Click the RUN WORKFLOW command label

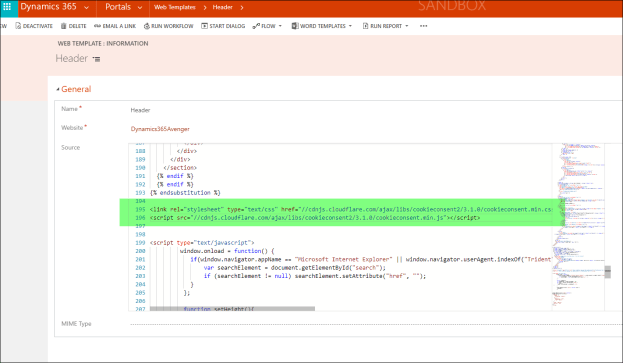click(x=172, y=26)
